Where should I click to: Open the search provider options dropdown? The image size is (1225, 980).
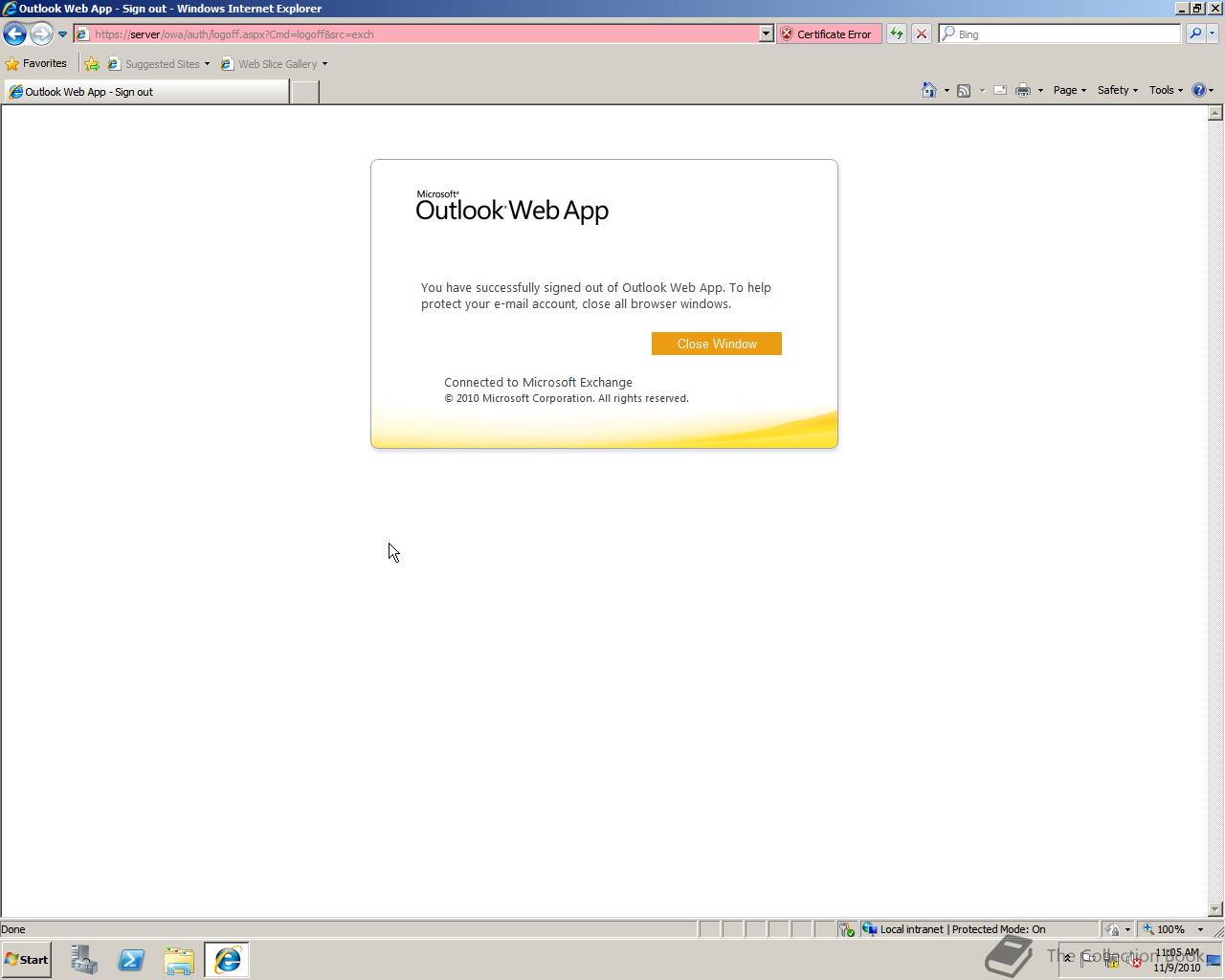(x=1212, y=33)
